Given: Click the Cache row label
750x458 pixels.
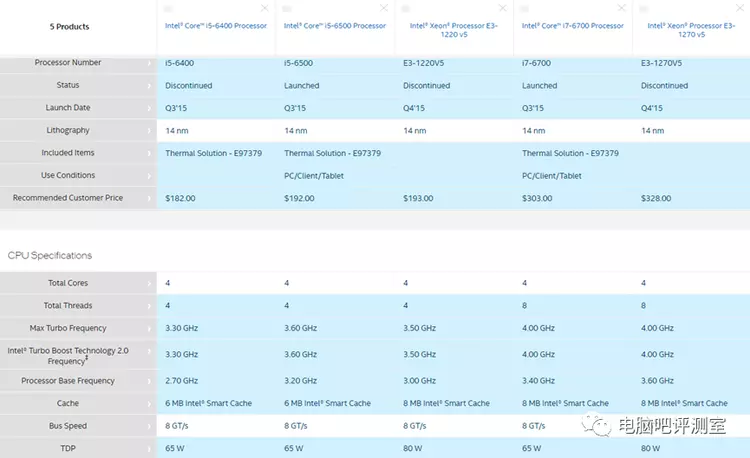Looking at the screenshot, I should pos(68,403).
